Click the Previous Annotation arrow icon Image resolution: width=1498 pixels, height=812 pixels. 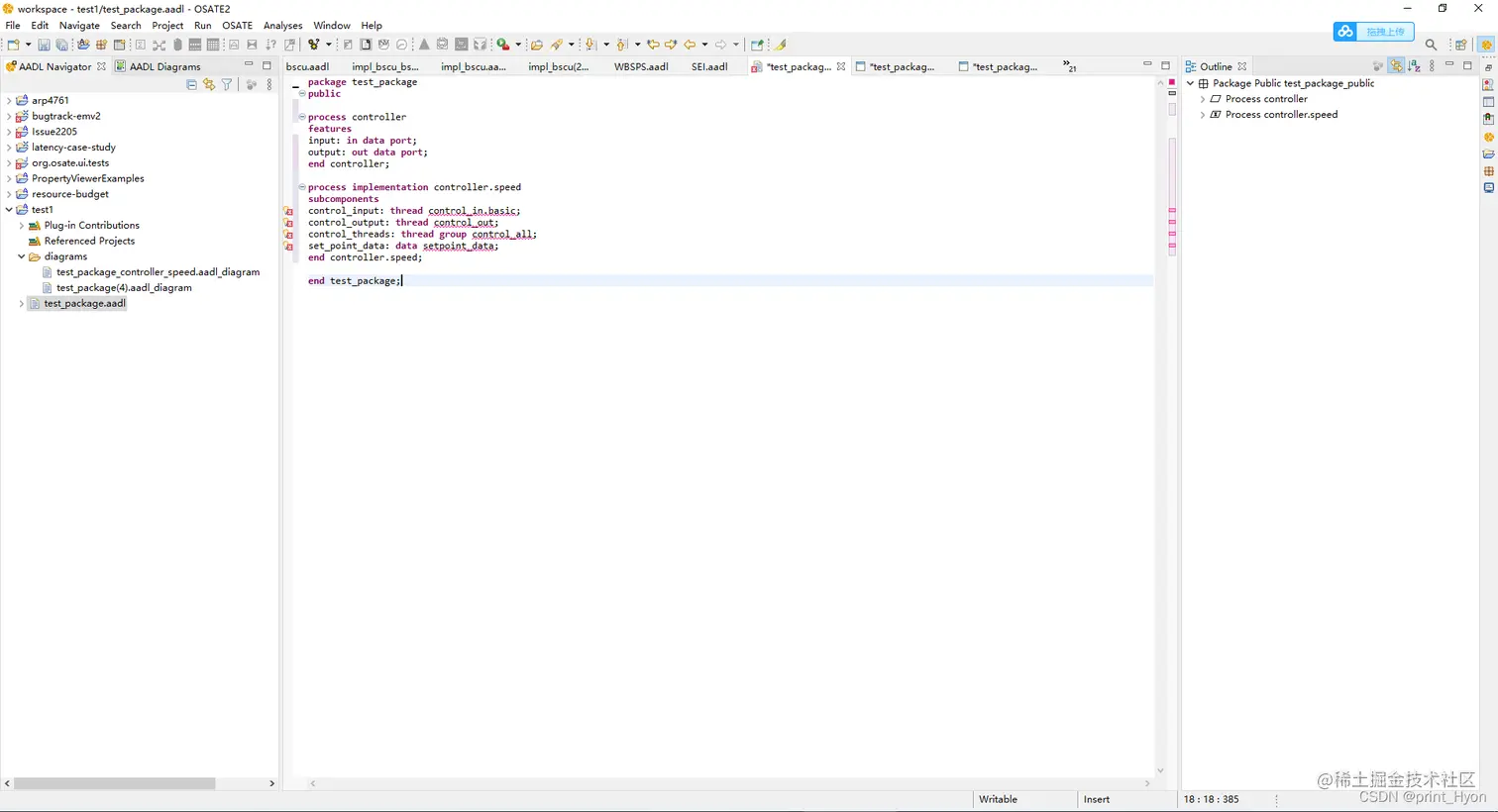622,45
